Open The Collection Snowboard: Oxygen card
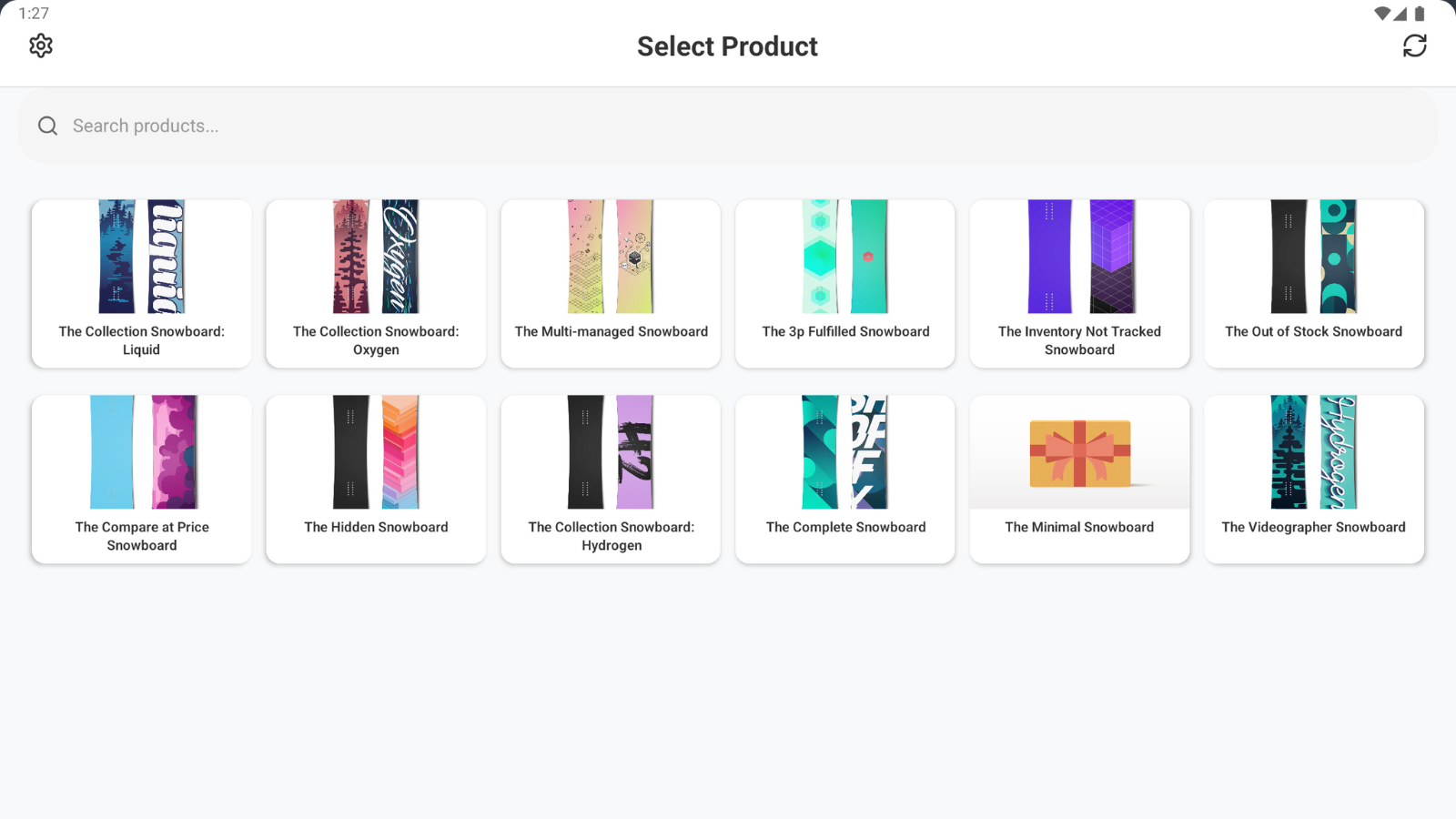 point(376,284)
